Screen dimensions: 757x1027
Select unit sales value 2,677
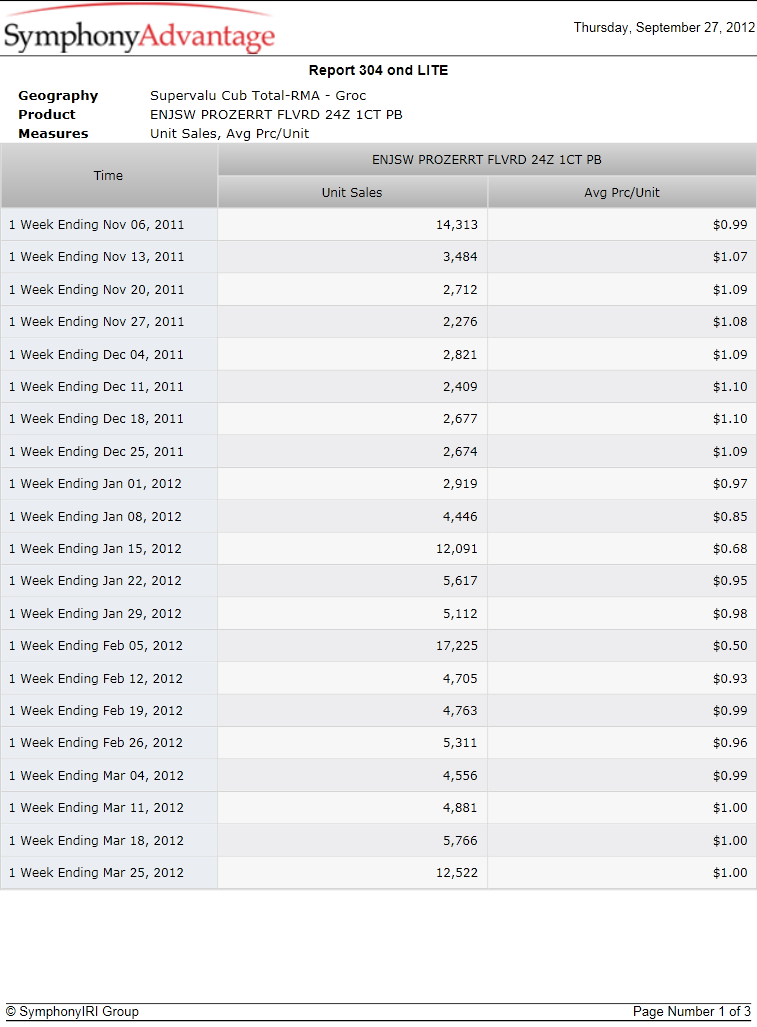[x=460, y=419]
